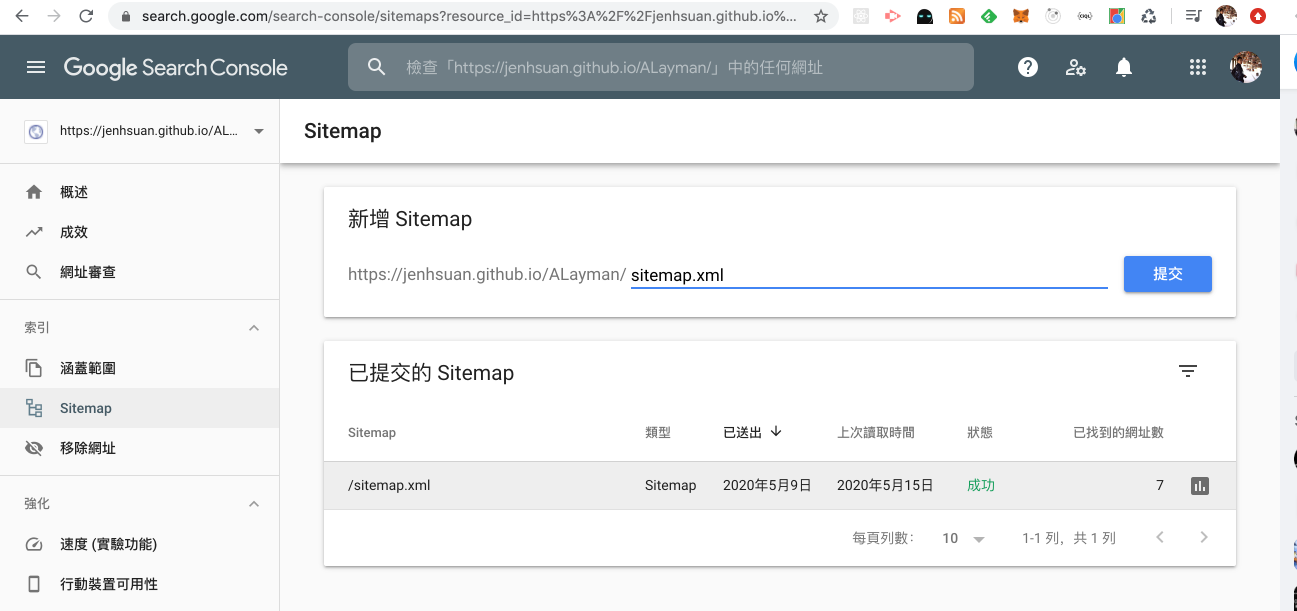Open the hamburger navigation menu

[36, 67]
